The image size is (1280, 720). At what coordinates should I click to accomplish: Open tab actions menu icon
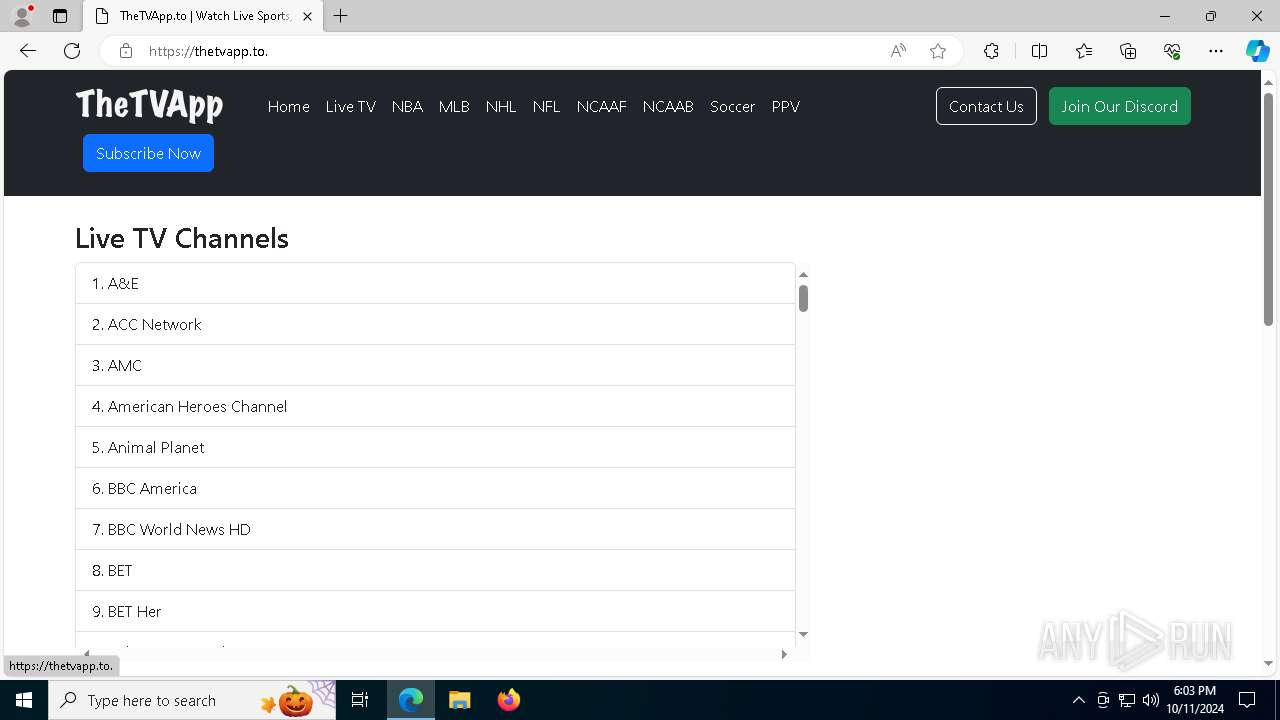[60, 16]
